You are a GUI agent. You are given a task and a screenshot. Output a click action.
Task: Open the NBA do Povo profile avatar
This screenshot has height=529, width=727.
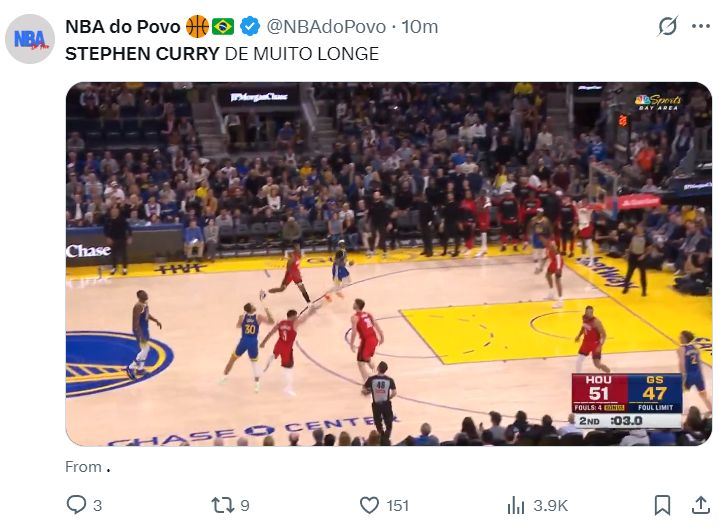[30, 40]
